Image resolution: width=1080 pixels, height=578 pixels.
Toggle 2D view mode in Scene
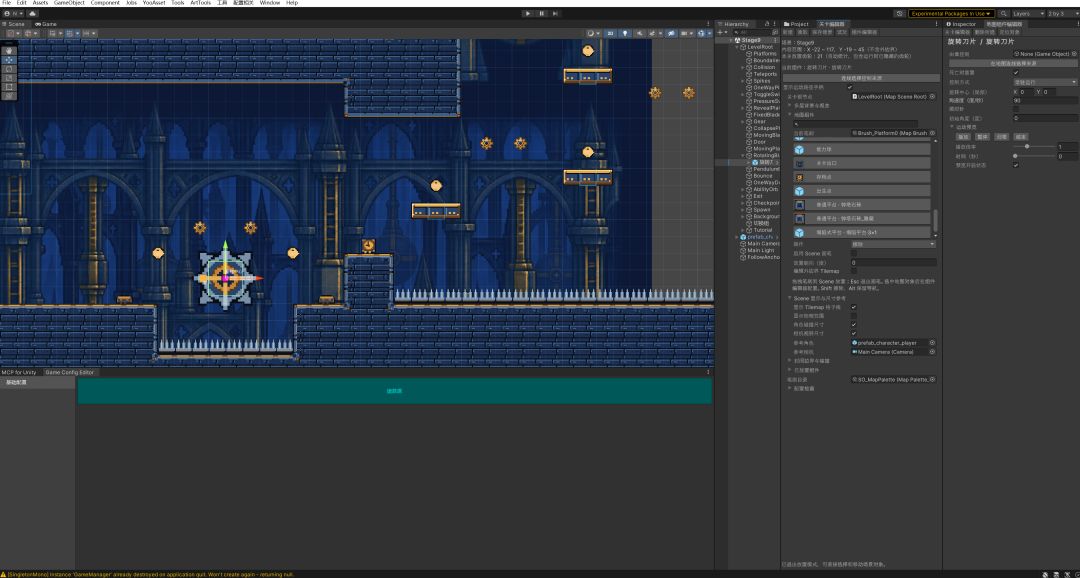pyautogui.click(x=610, y=33)
